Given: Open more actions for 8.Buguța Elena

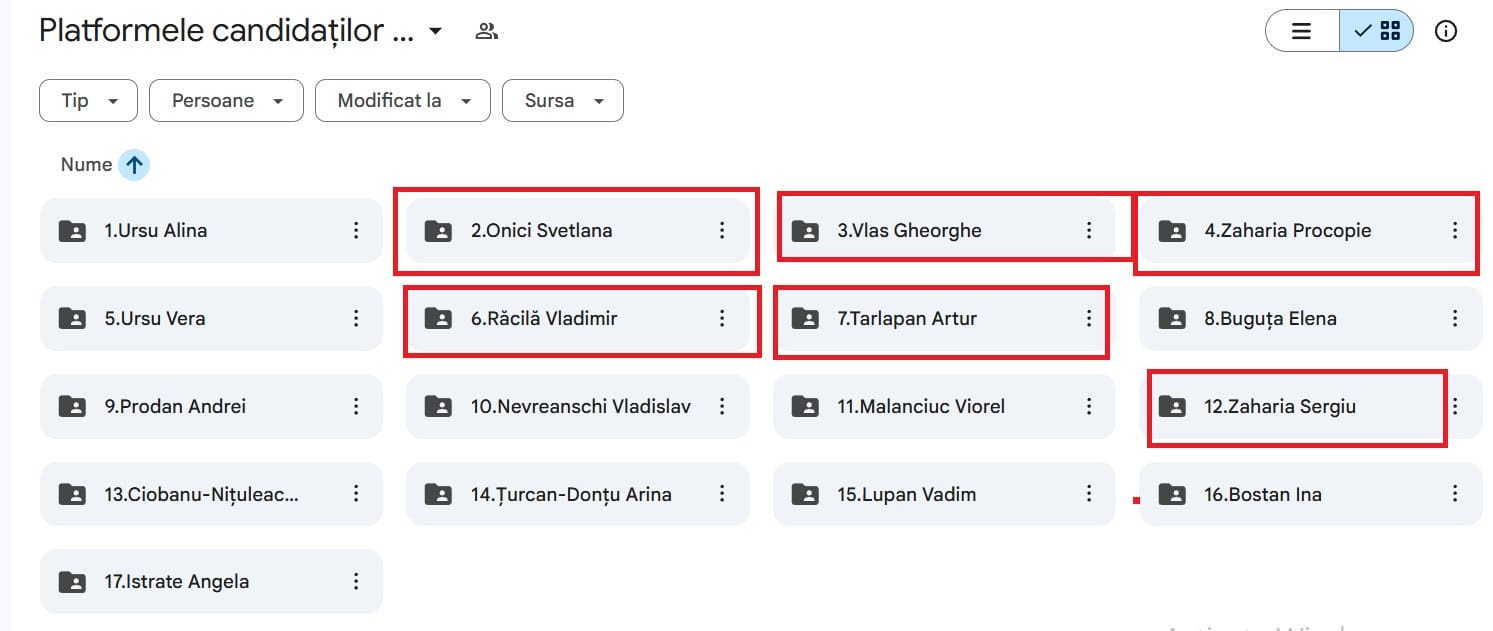Looking at the screenshot, I should [1455, 319].
